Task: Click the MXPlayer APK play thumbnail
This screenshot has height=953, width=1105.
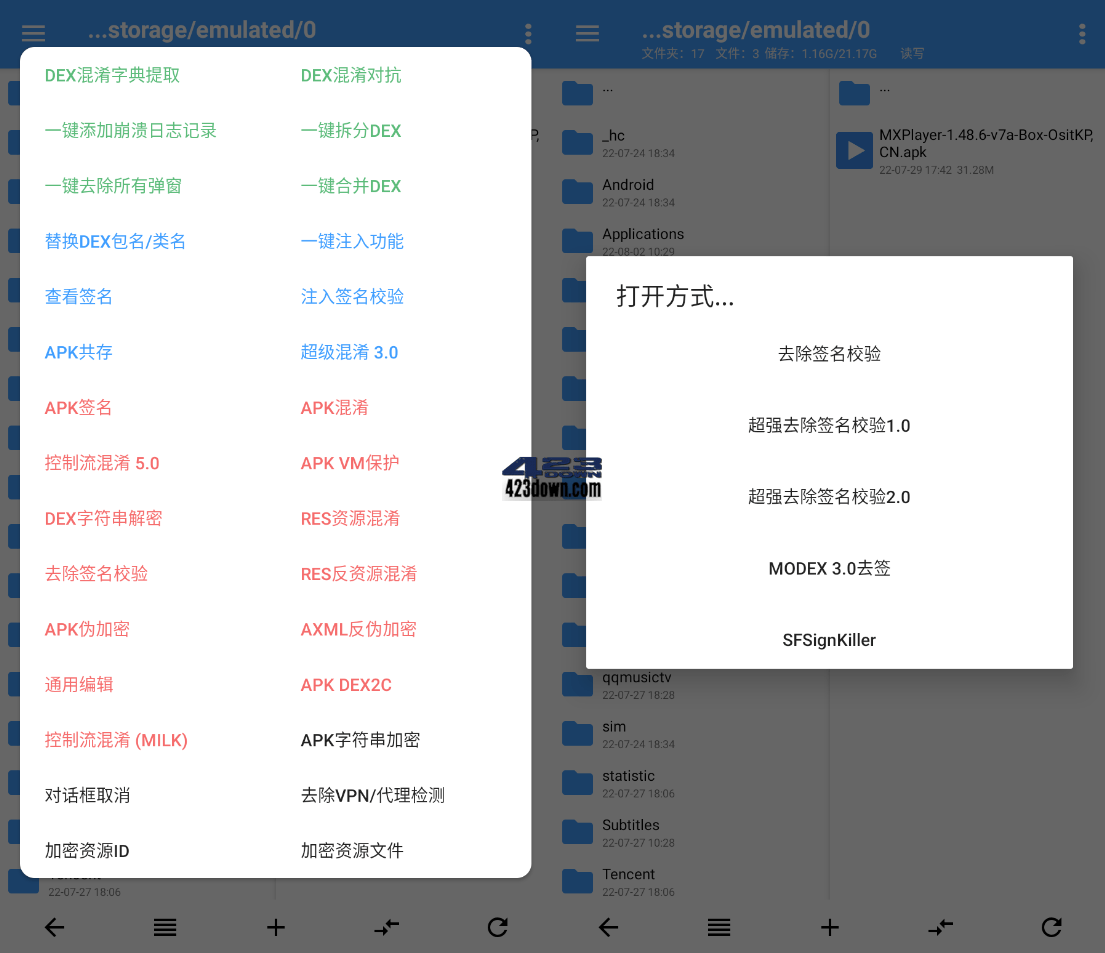Action: coord(854,150)
